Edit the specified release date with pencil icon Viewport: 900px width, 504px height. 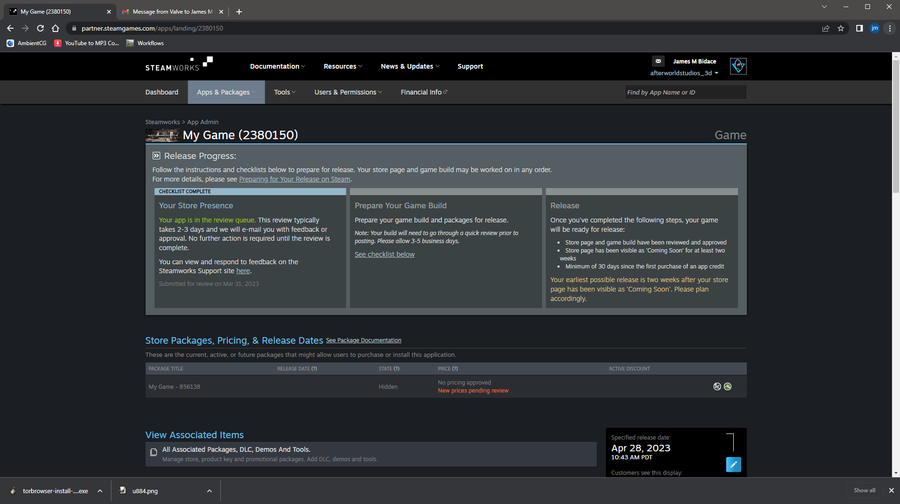[733, 464]
